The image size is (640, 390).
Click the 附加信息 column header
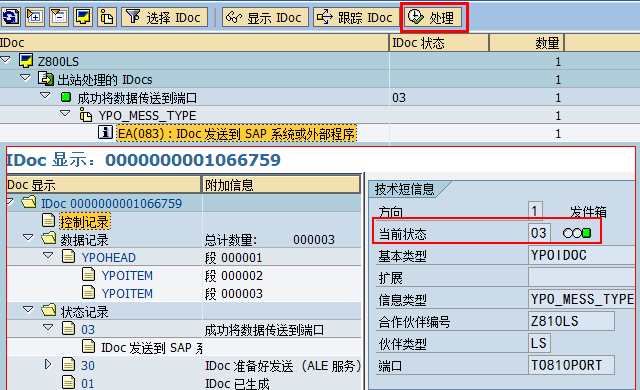coord(281,185)
